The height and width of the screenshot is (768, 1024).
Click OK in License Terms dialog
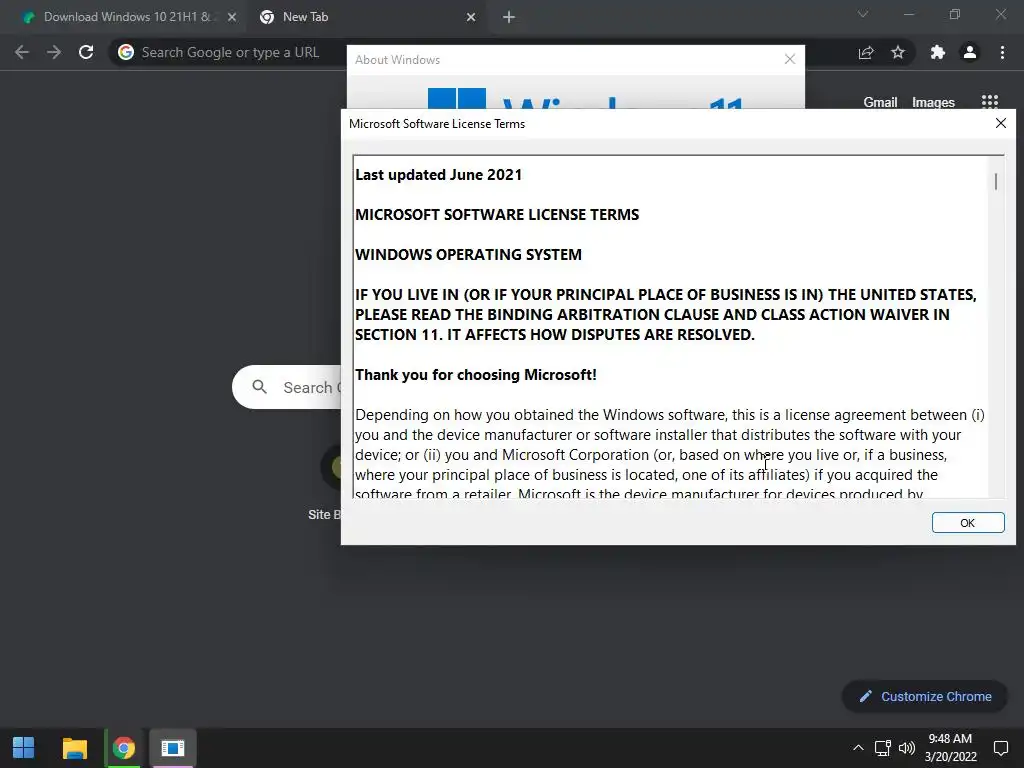968,522
